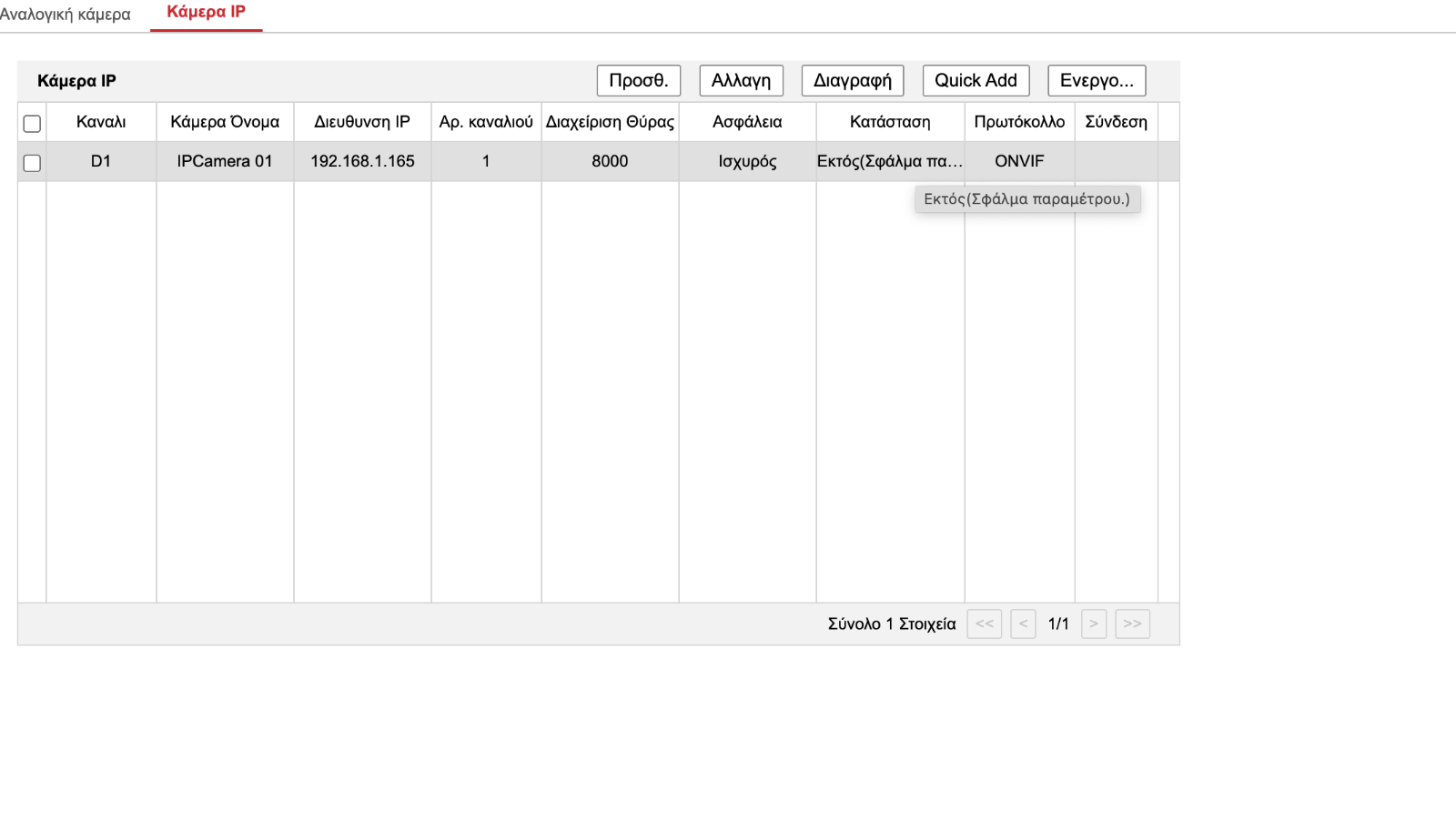Click the Προσθ. button

pyautogui.click(x=639, y=80)
